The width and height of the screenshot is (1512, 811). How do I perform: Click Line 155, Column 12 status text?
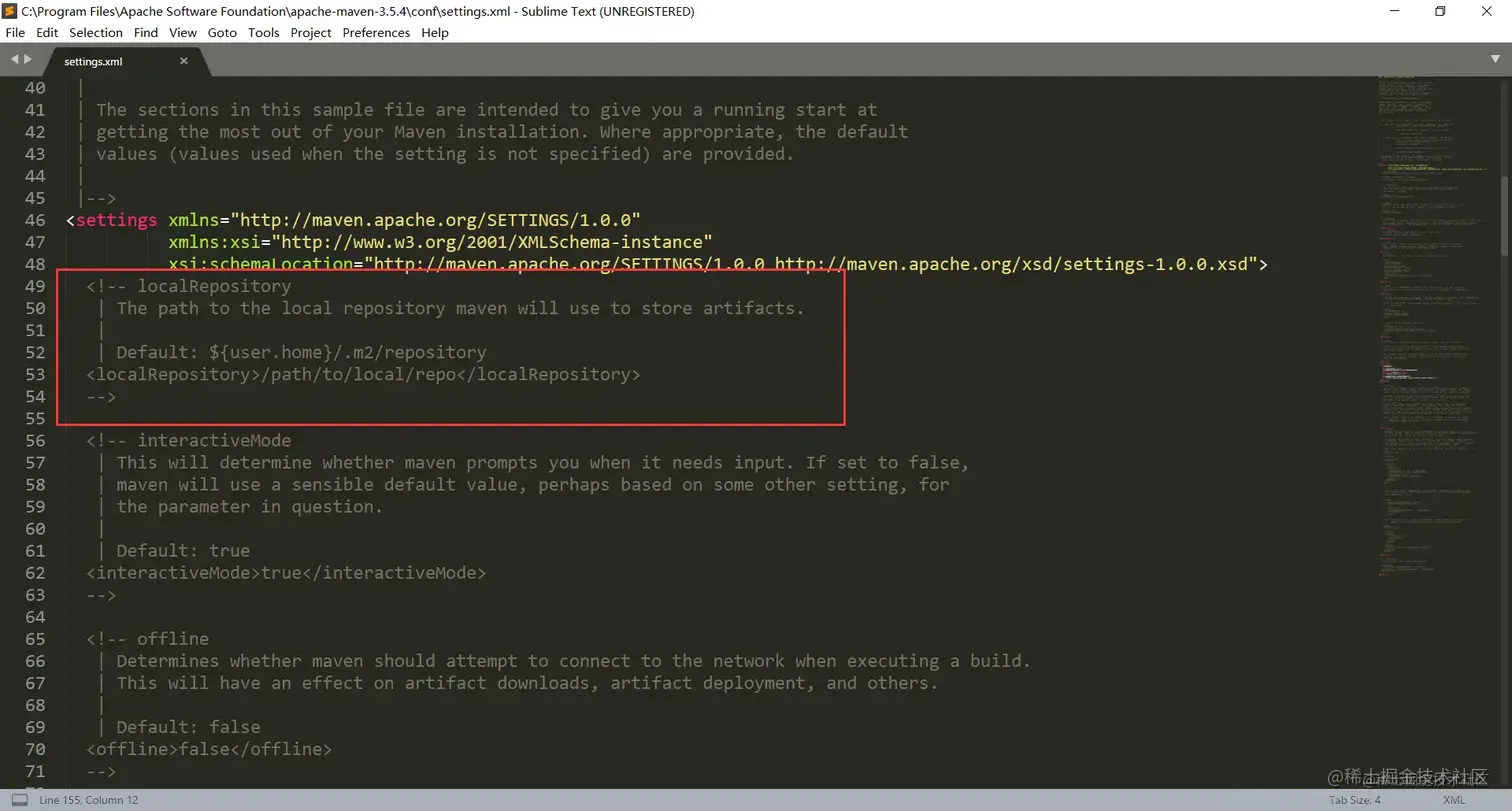[x=89, y=800]
